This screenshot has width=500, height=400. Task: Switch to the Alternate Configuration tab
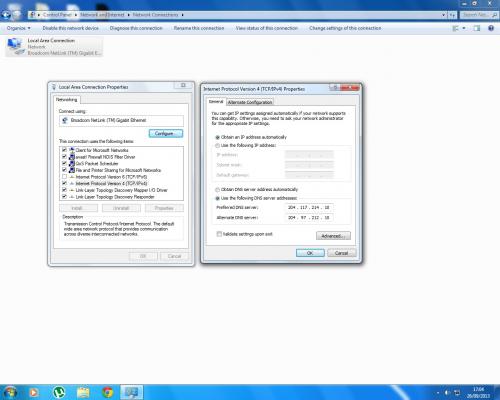[x=250, y=102]
